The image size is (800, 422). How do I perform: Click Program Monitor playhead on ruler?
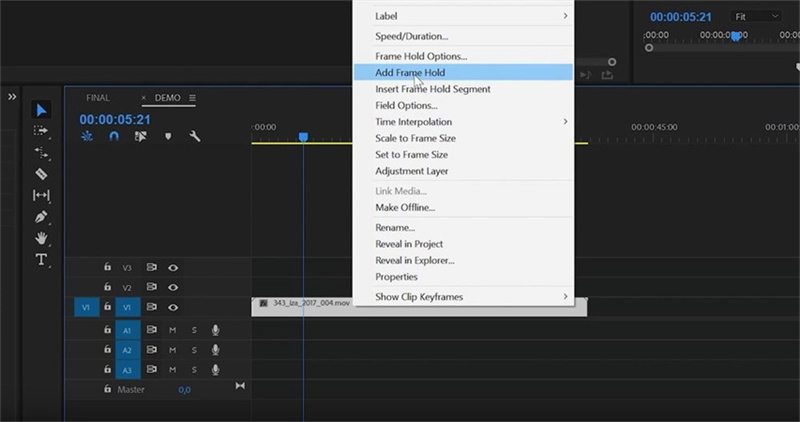click(736, 36)
